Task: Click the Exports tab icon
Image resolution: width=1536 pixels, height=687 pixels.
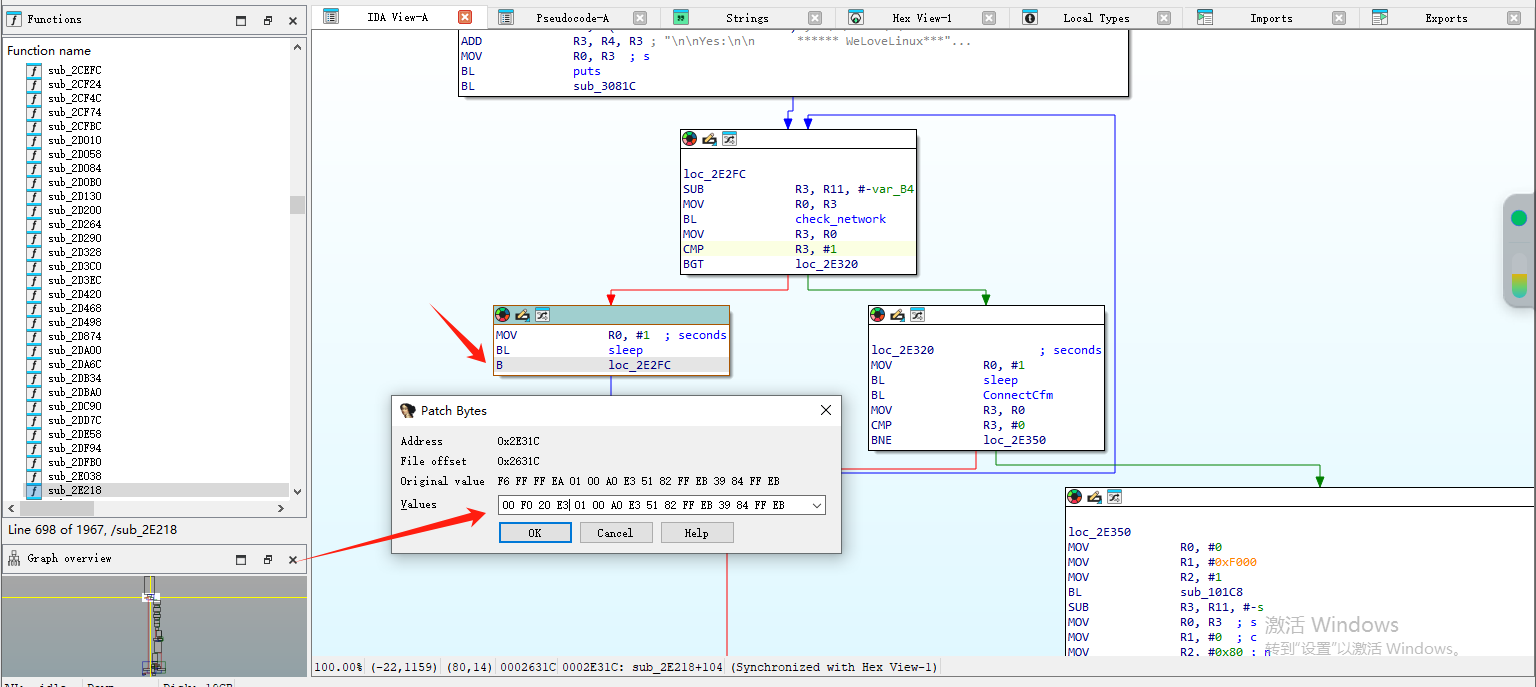Action: (1380, 18)
